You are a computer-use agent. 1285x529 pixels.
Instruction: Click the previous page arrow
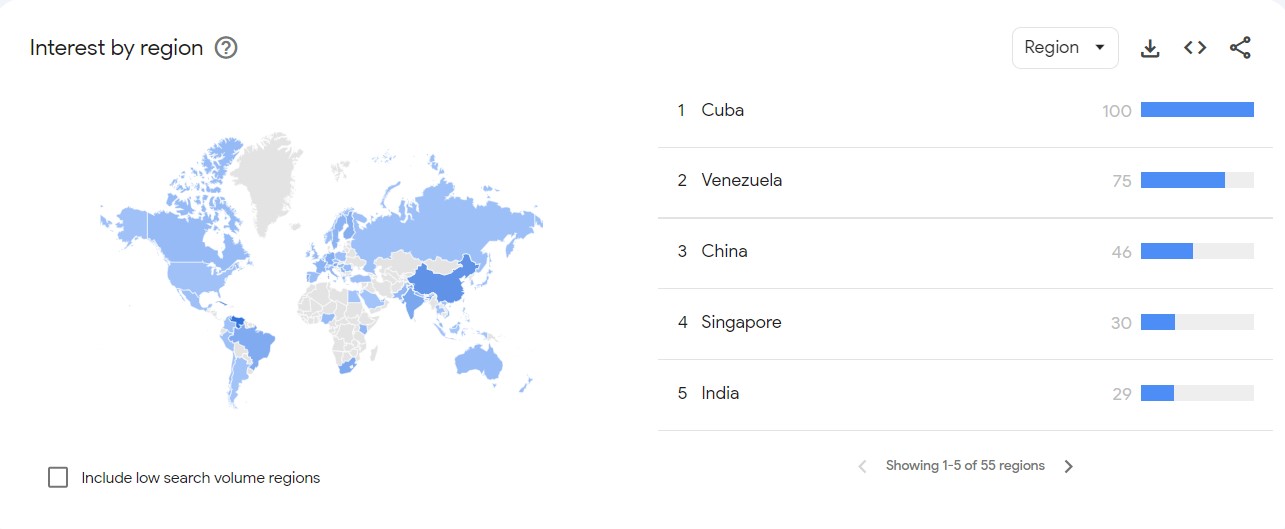point(862,466)
